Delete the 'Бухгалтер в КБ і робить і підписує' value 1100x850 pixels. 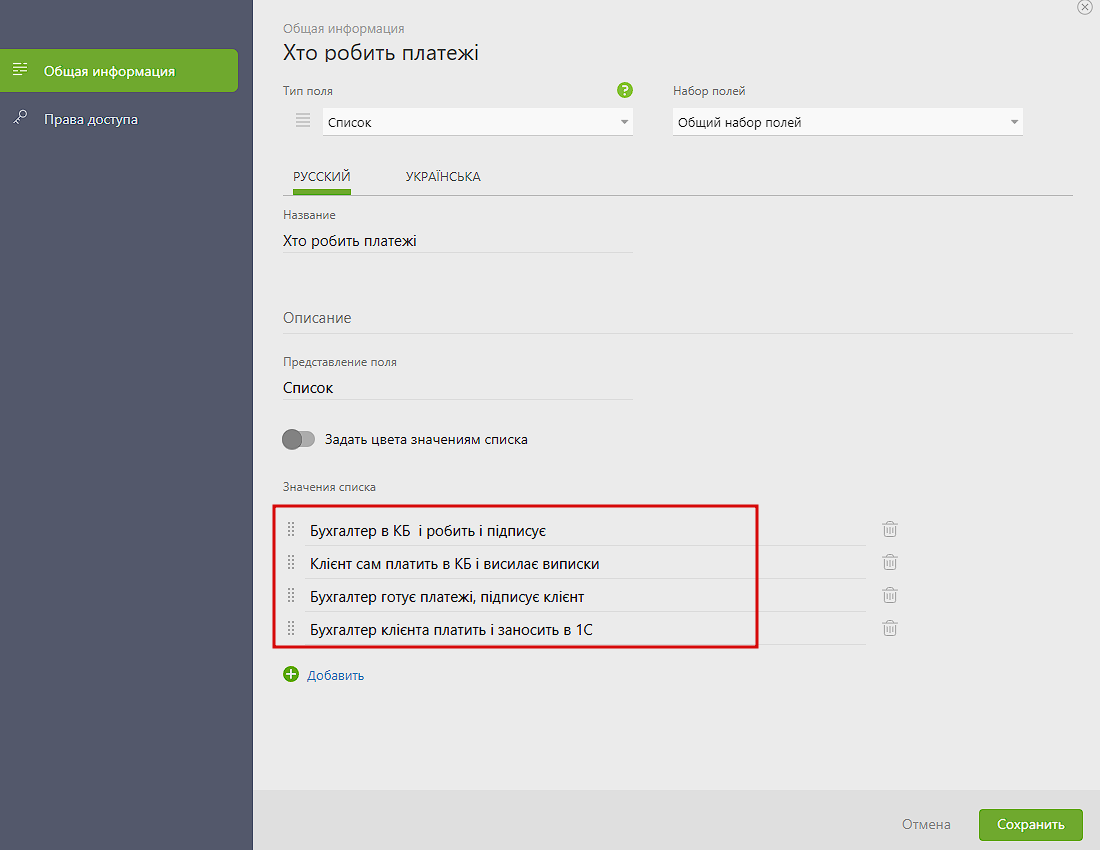[890, 529]
